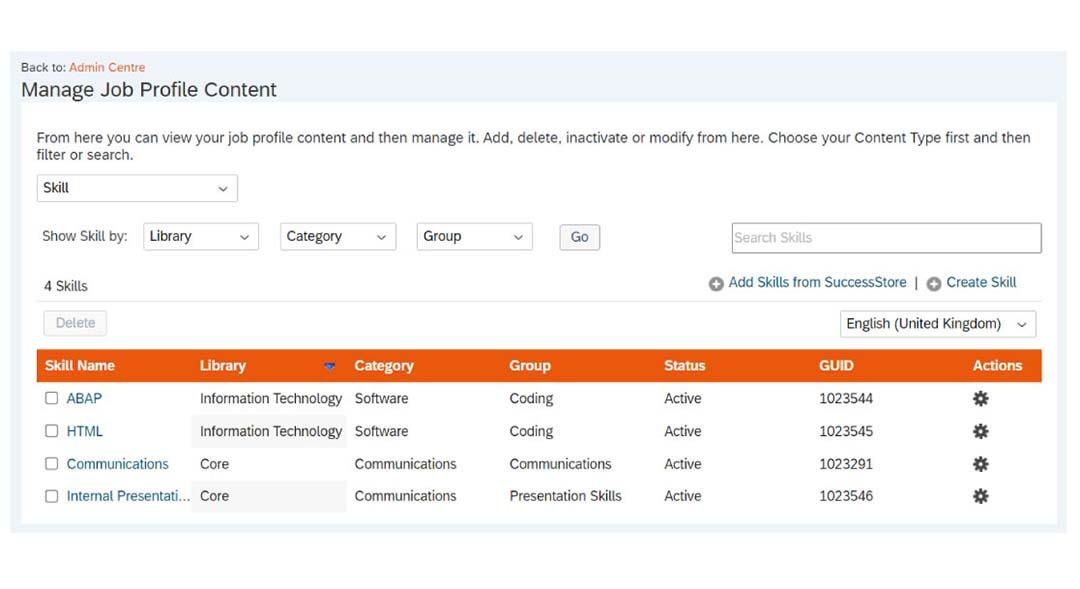This screenshot has height=589, width=1080.
Task: Click the filter icon in the Library column header
Action: coord(330,366)
